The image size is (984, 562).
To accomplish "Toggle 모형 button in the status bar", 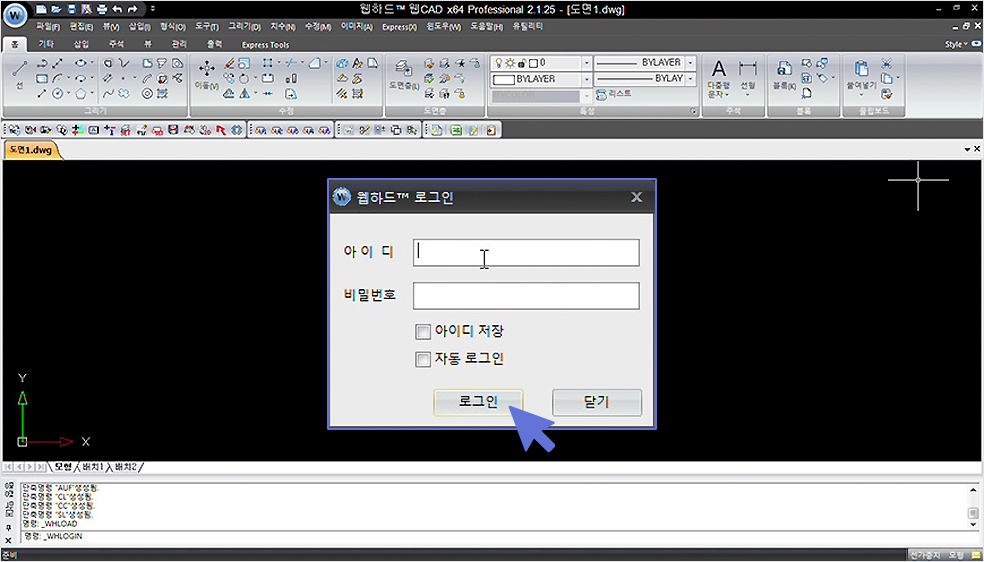I will (x=956, y=556).
